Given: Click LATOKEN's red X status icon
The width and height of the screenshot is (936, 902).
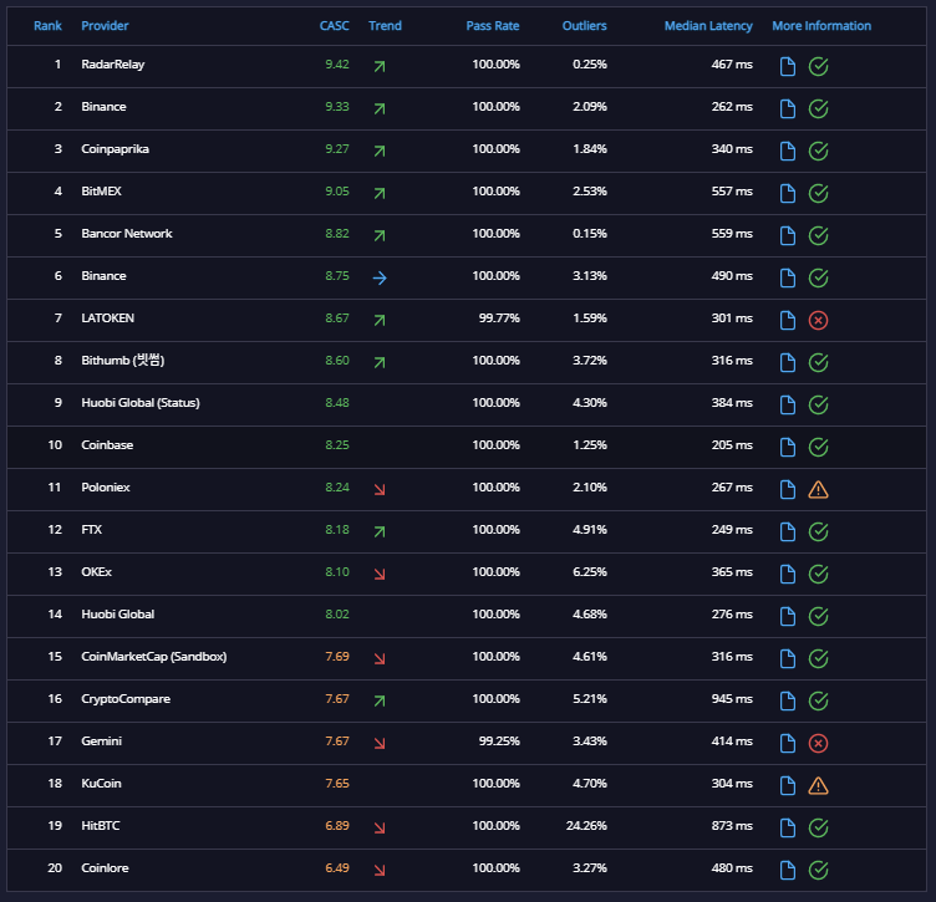Looking at the screenshot, I should (818, 321).
